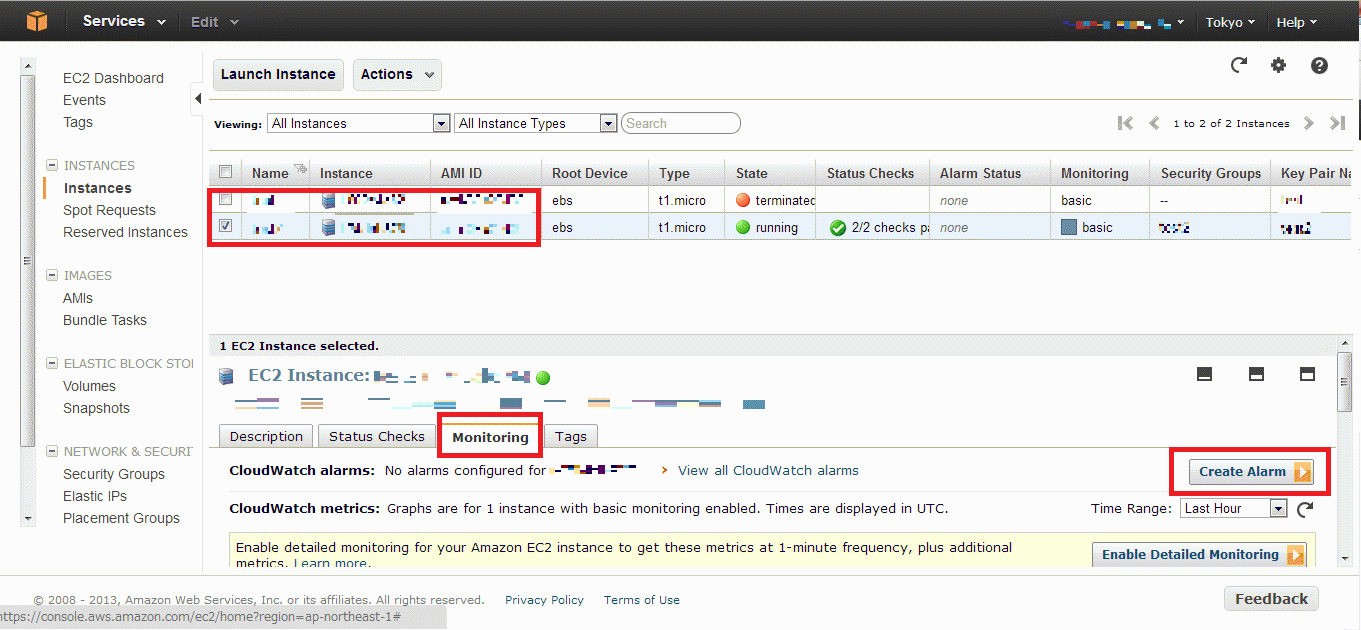This screenshot has height=630, width=1361.
Task: Click the basic monitoring chart icon
Action: click(1069, 227)
